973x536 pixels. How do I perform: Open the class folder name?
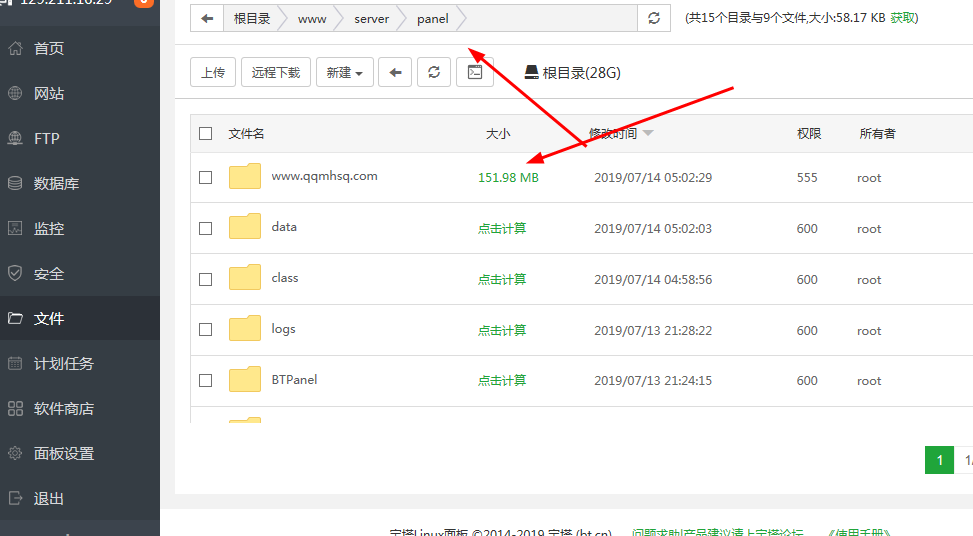[x=285, y=277]
